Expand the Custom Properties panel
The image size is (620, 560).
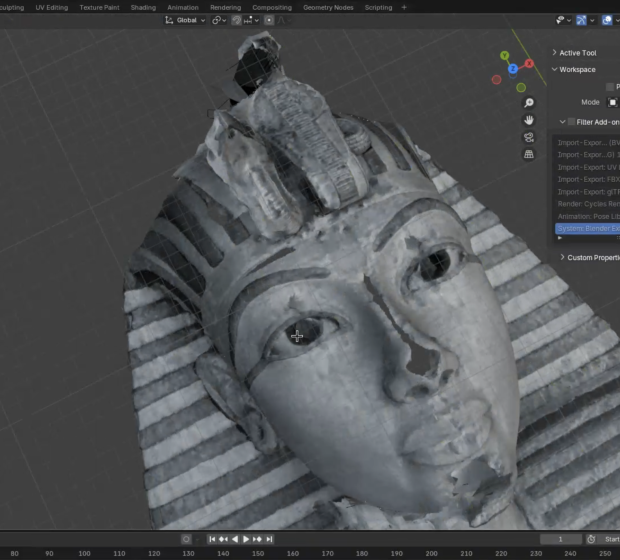[562, 257]
